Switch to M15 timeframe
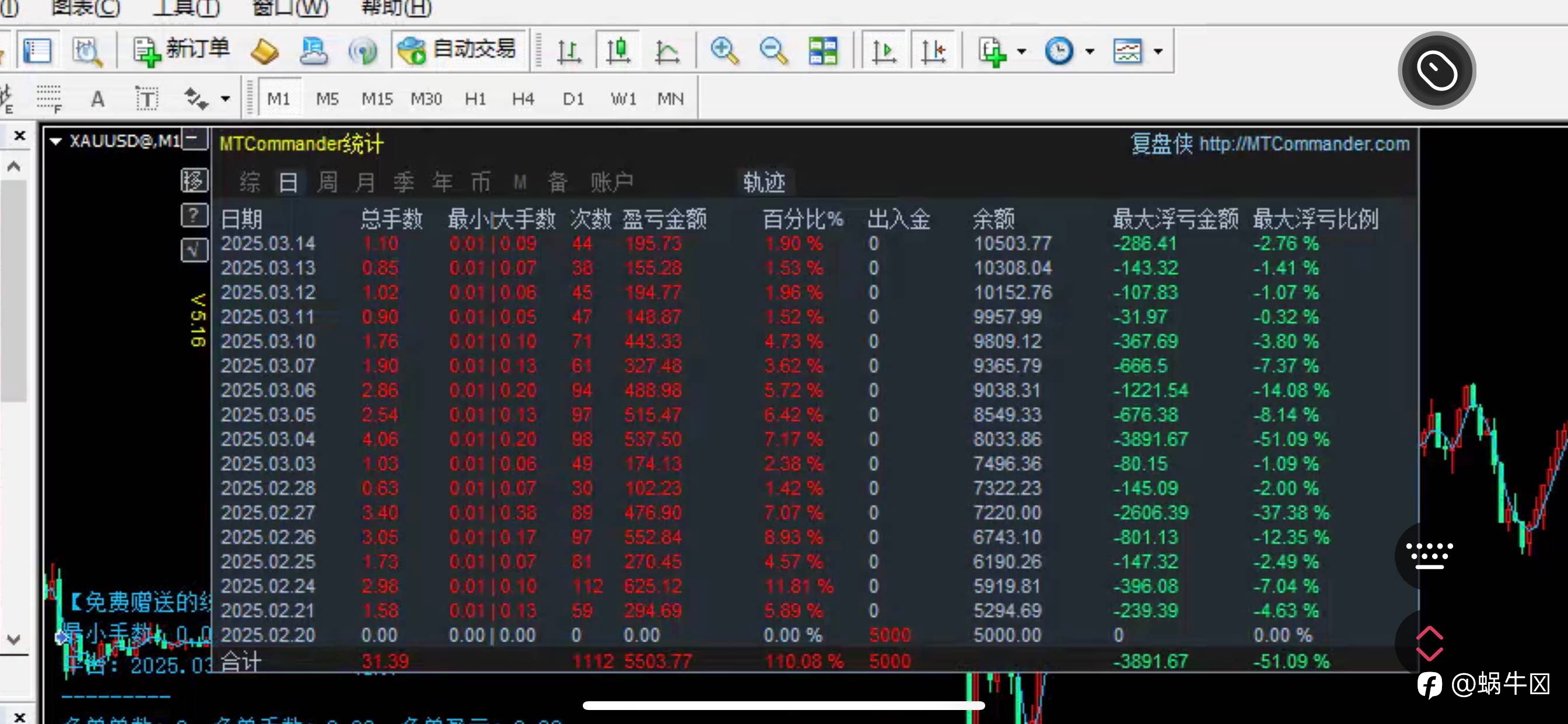 (377, 99)
